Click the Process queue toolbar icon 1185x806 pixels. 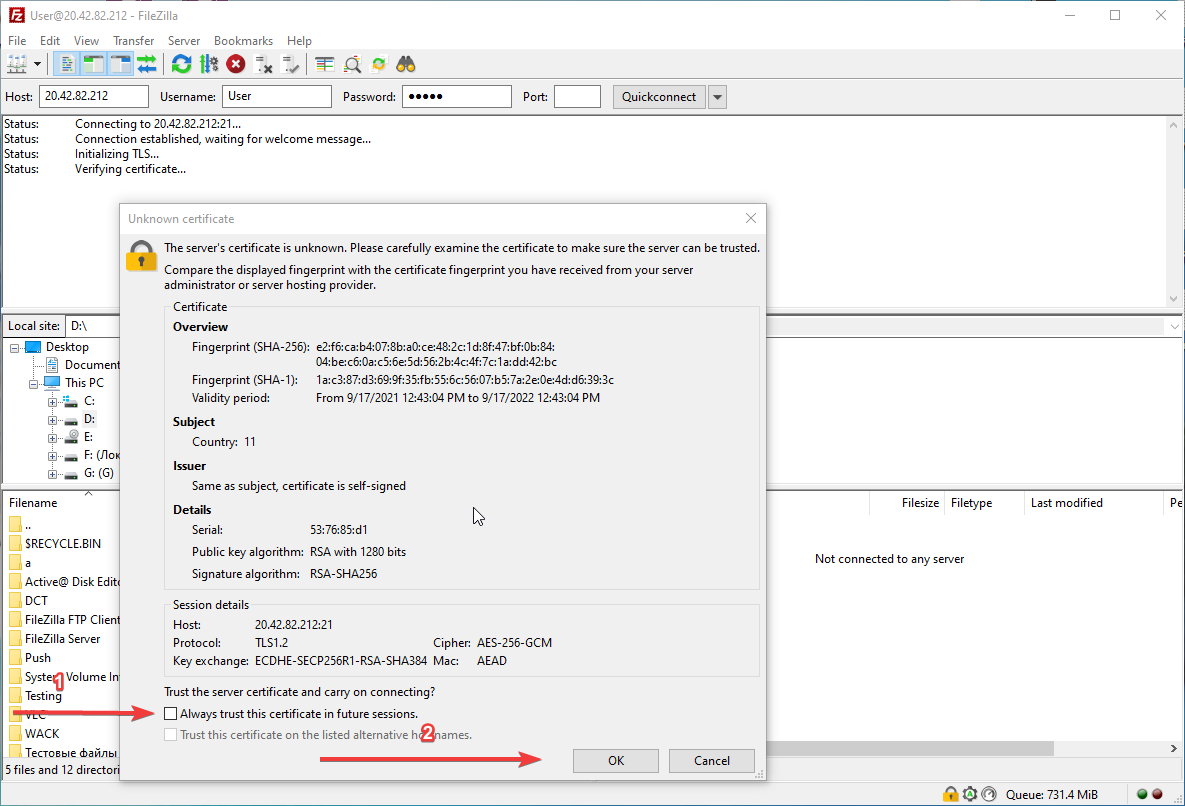(209, 64)
